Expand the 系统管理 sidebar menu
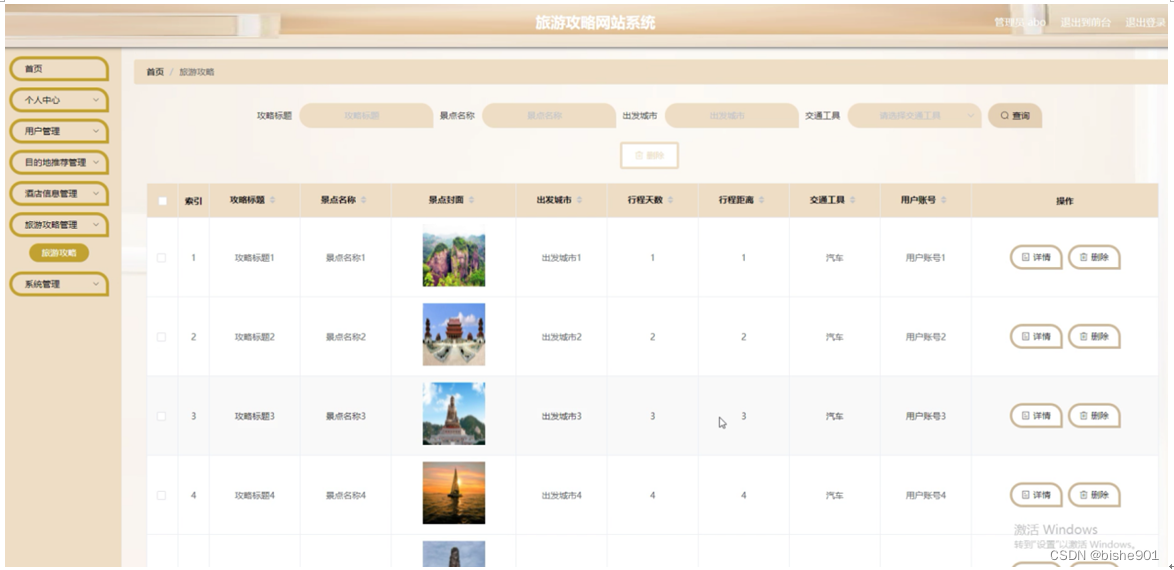1174x570 pixels. point(58,284)
